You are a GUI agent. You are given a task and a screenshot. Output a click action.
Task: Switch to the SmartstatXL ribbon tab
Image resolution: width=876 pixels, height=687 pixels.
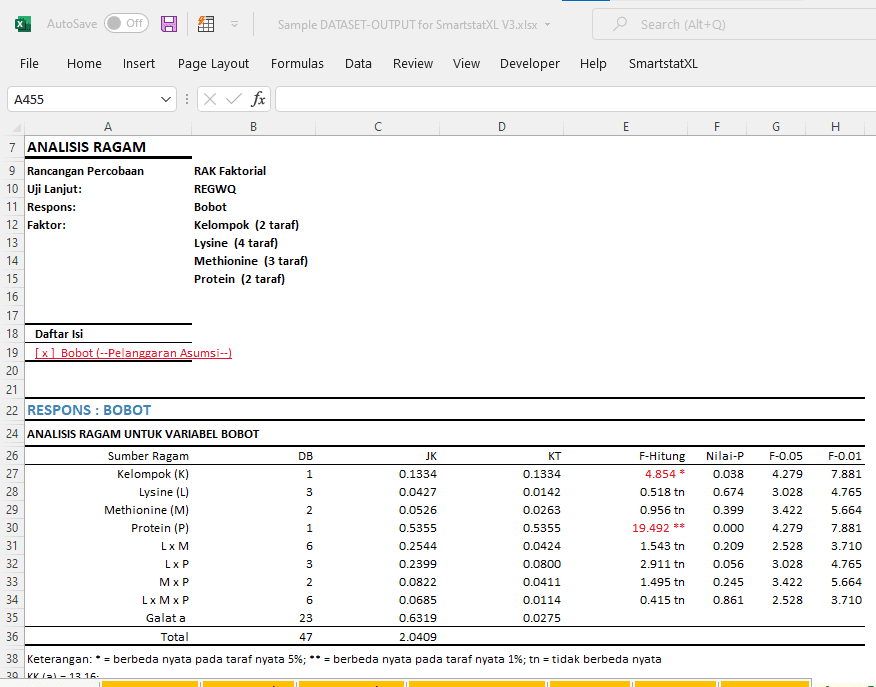click(663, 63)
